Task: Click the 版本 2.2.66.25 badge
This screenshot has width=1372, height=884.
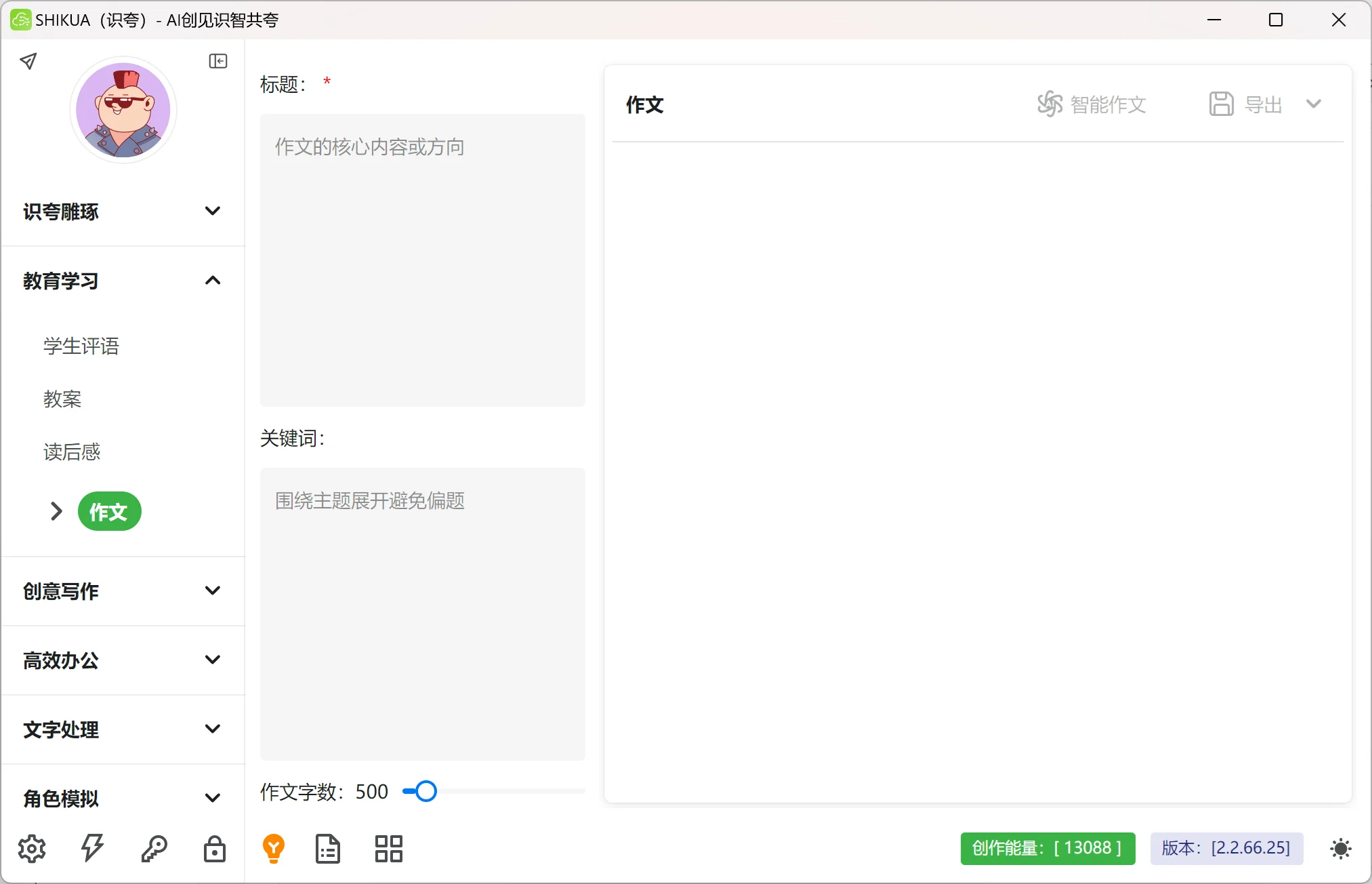Action: [x=1226, y=848]
